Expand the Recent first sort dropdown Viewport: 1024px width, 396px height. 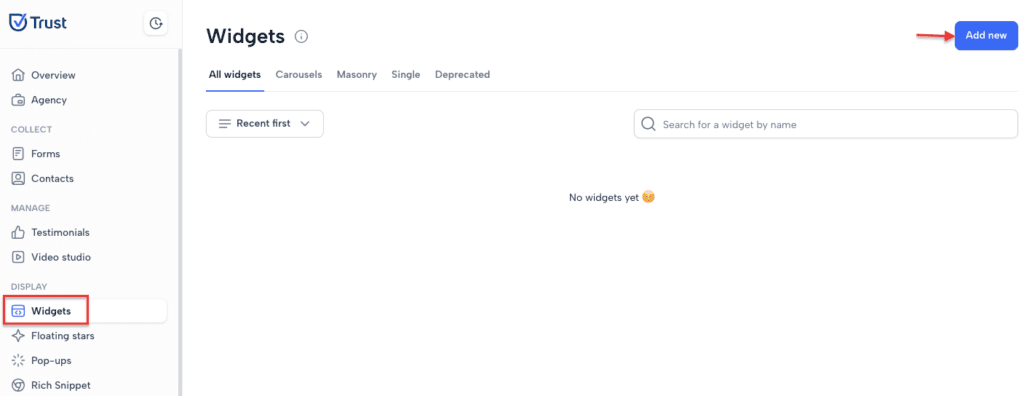click(264, 124)
